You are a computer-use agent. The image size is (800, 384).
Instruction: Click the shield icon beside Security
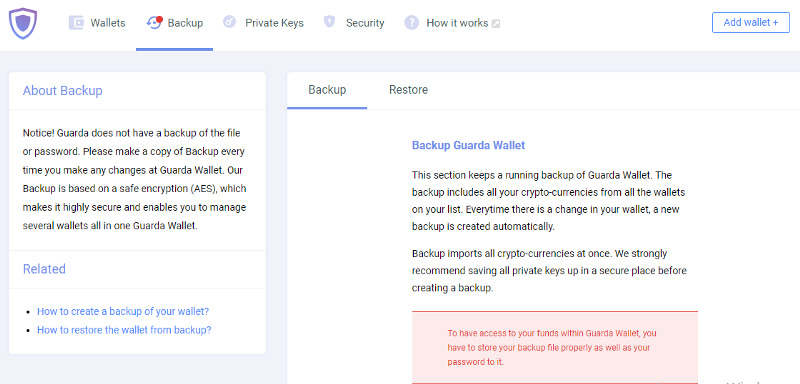click(x=330, y=22)
